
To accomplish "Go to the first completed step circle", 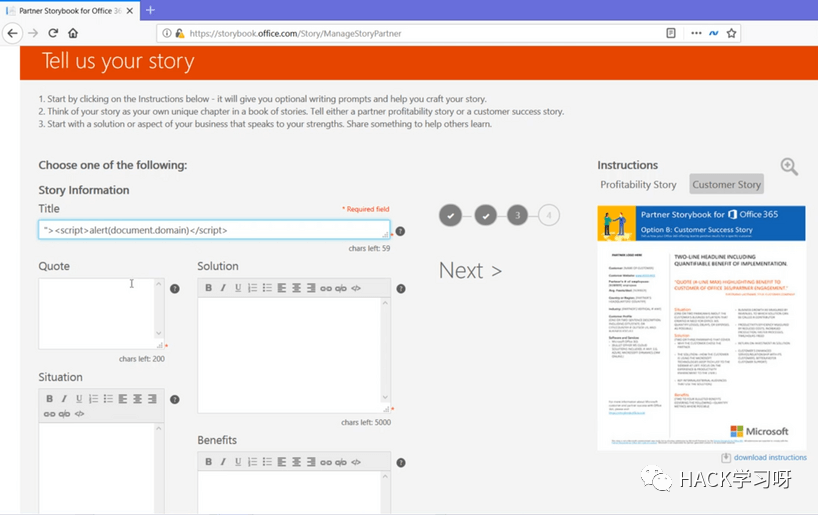I will (450, 215).
